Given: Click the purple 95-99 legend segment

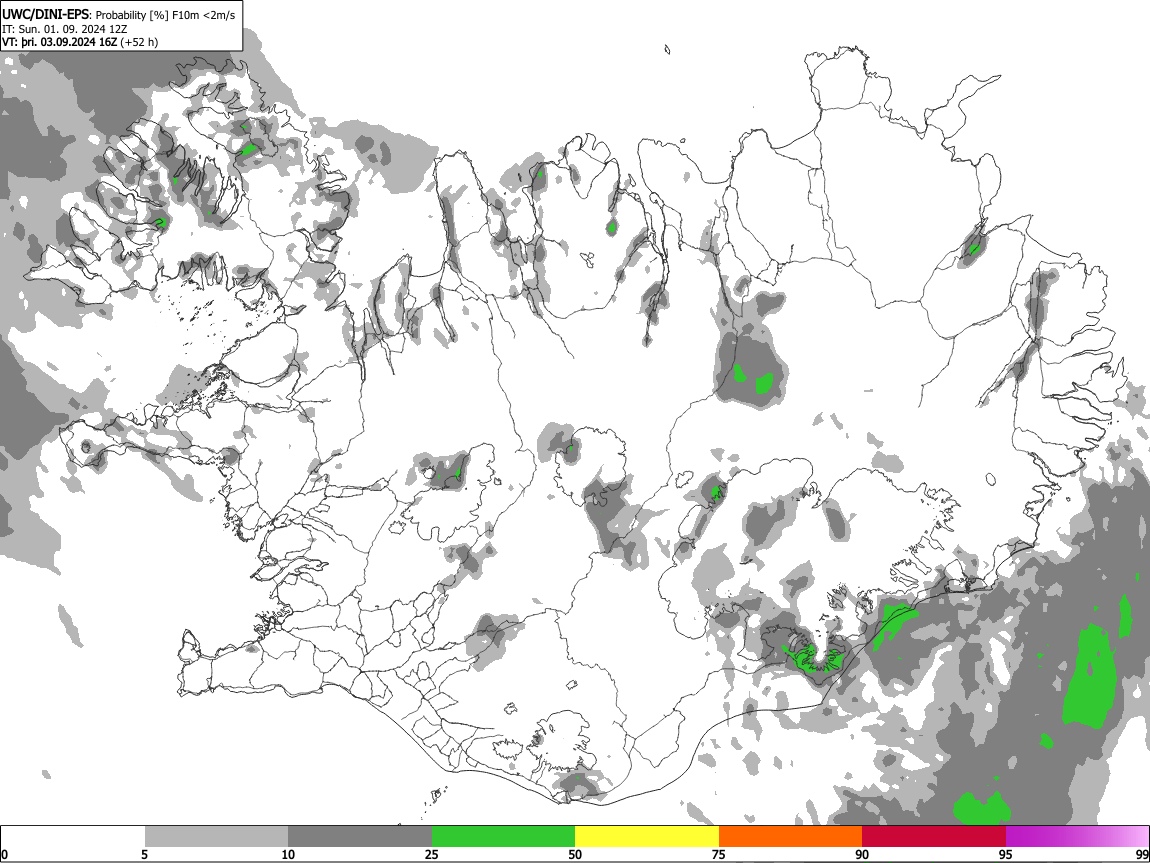Looking at the screenshot, I should point(1077,837).
